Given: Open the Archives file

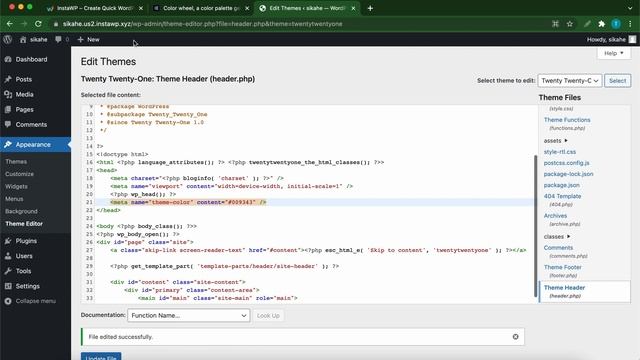Looking at the screenshot, I should pyautogui.click(x=555, y=216).
